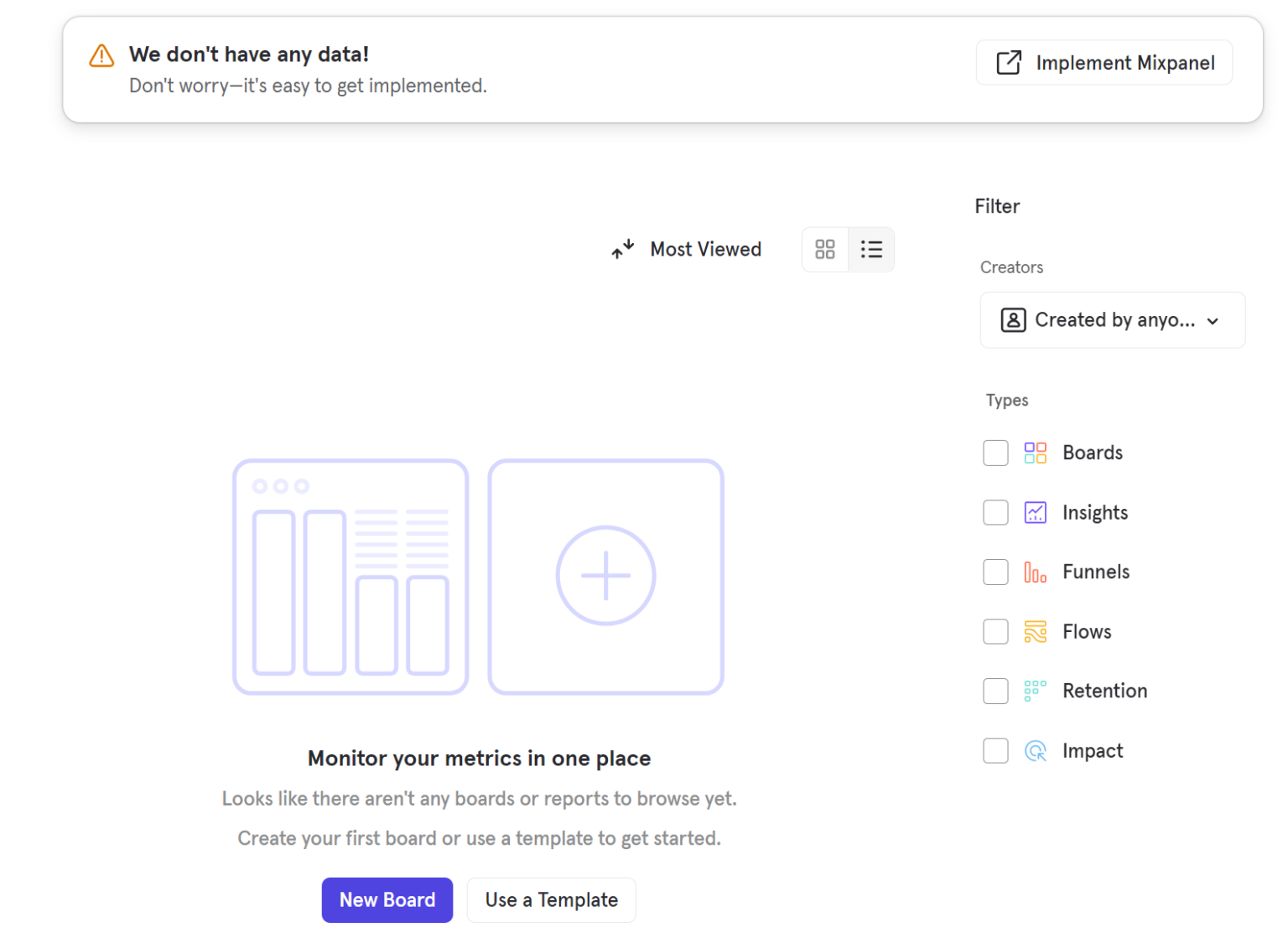Enable the Retention filter checkbox
The height and width of the screenshot is (948, 1288).
tap(995, 691)
